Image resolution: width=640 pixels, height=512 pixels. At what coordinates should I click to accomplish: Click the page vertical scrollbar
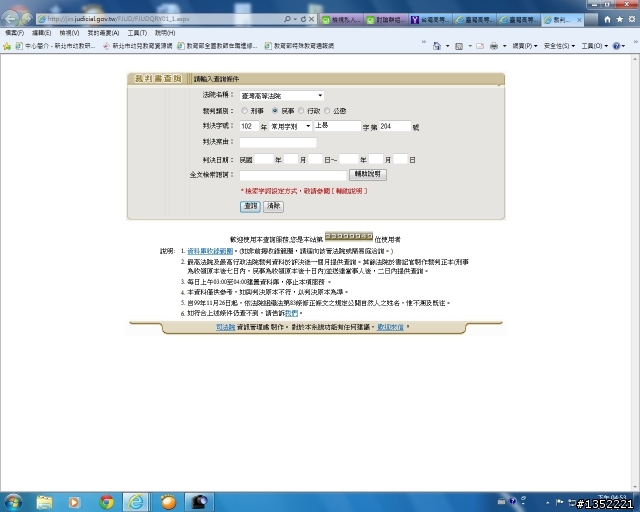(636, 273)
